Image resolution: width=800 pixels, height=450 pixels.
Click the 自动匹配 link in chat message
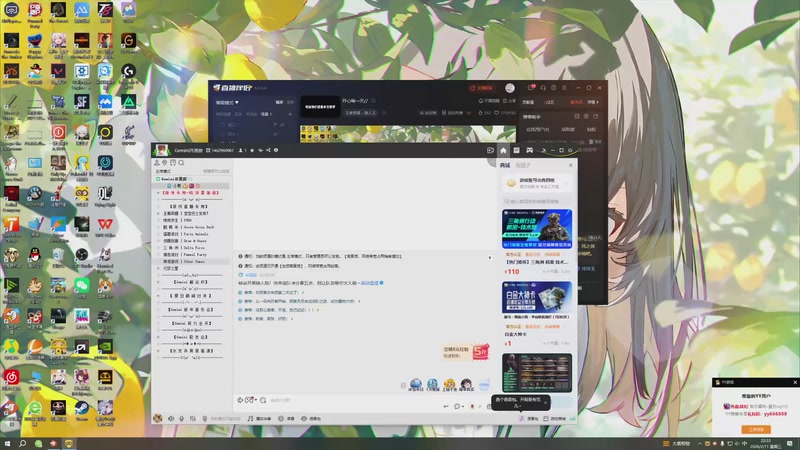[x=370, y=283]
